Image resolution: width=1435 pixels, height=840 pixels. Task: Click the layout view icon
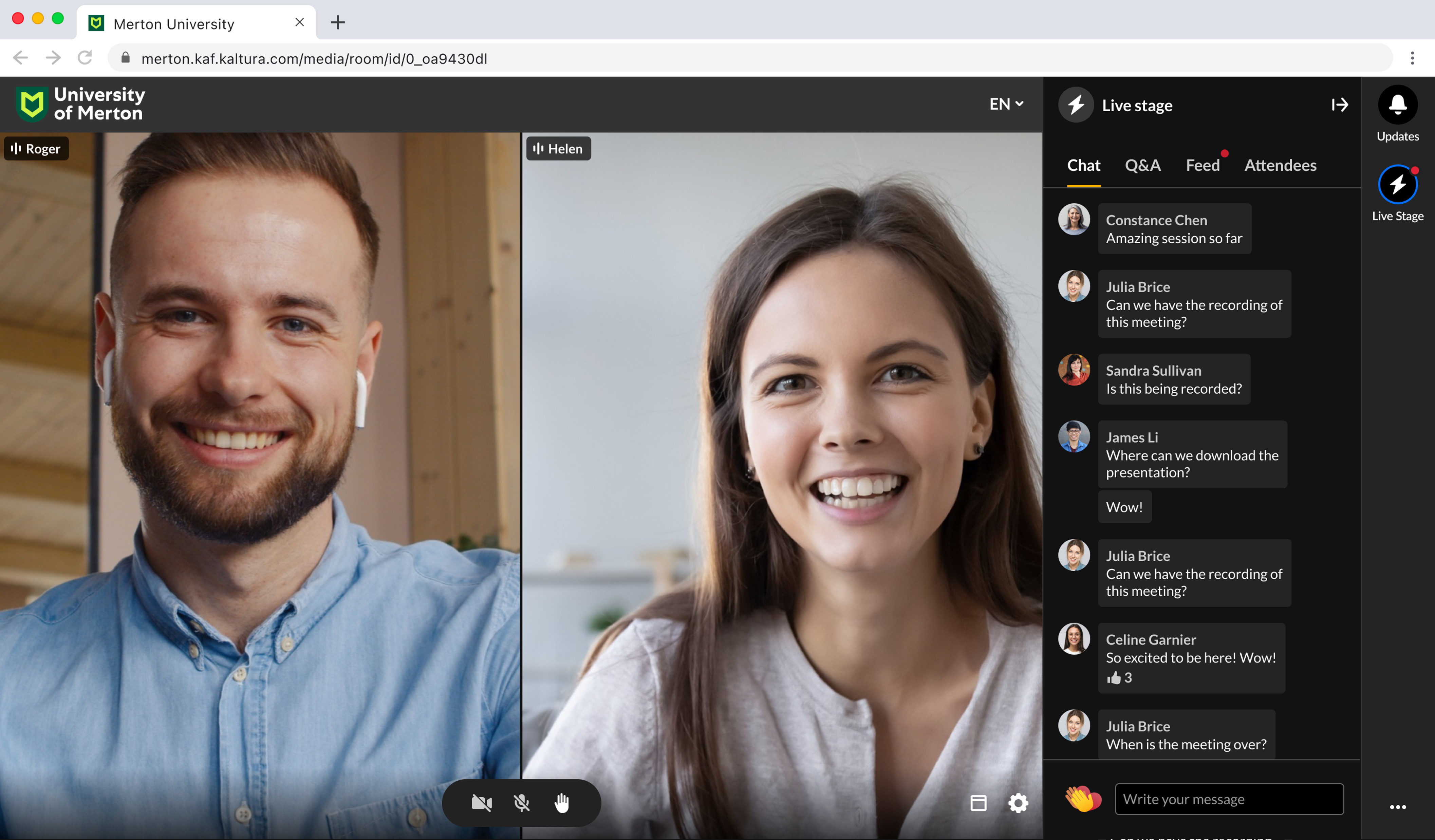978,803
